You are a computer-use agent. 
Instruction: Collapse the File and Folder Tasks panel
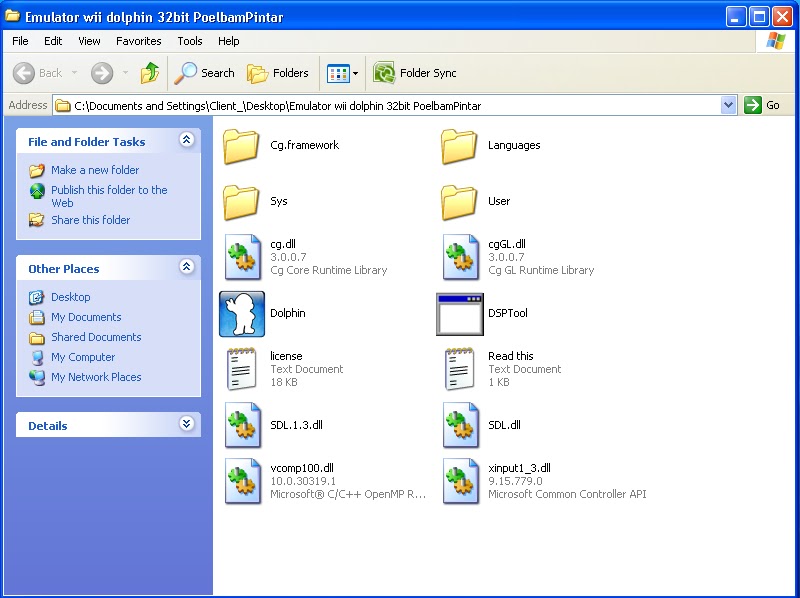187,141
